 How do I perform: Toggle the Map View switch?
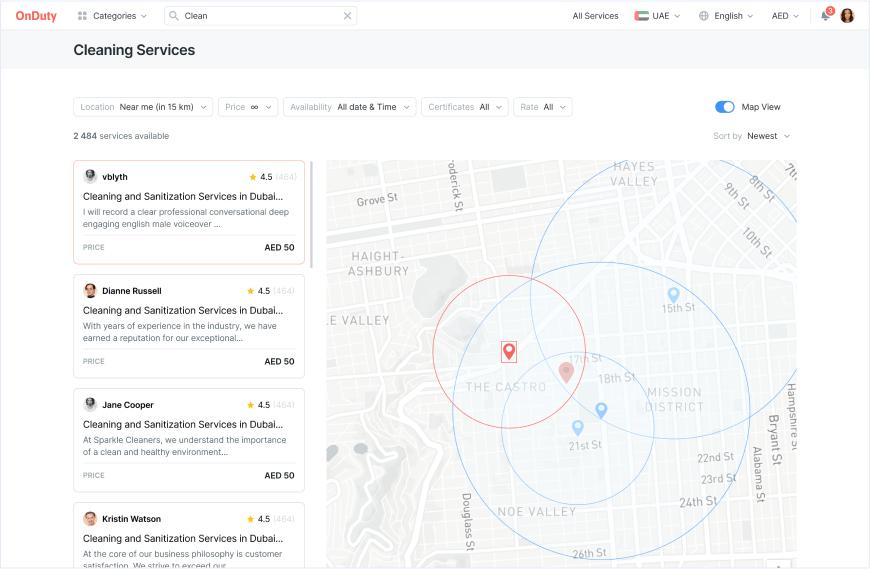tap(725, 106)
